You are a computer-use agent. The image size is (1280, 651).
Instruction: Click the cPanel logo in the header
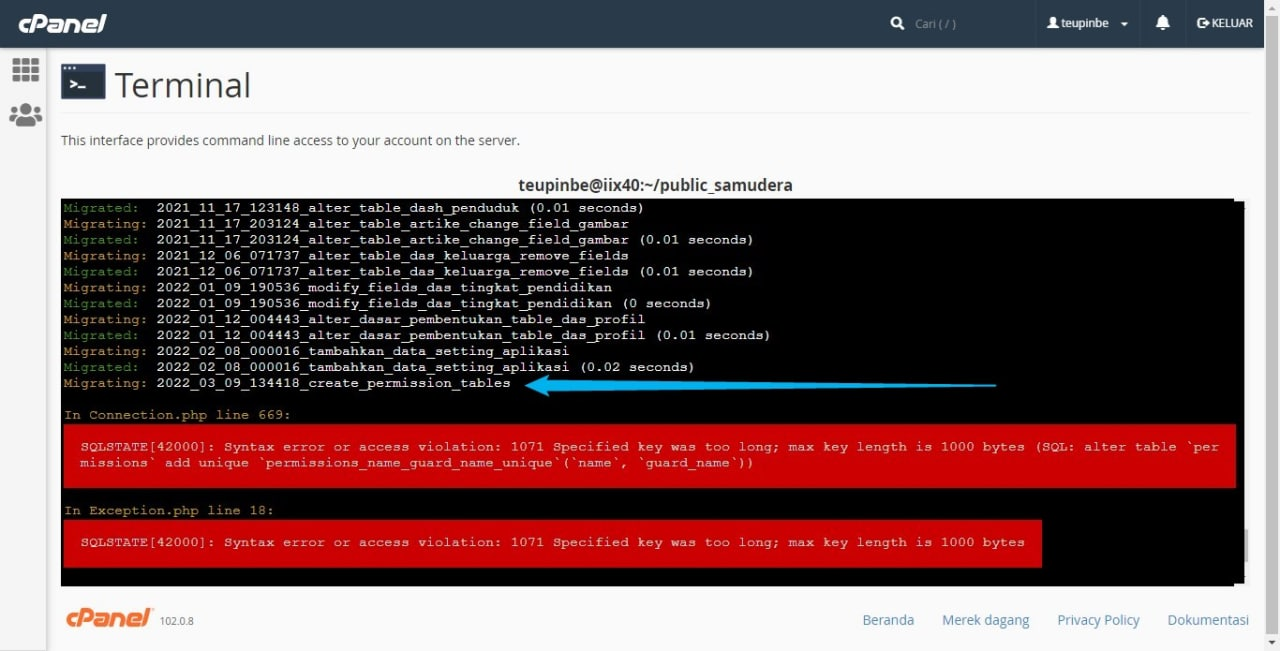pos(62,22)
